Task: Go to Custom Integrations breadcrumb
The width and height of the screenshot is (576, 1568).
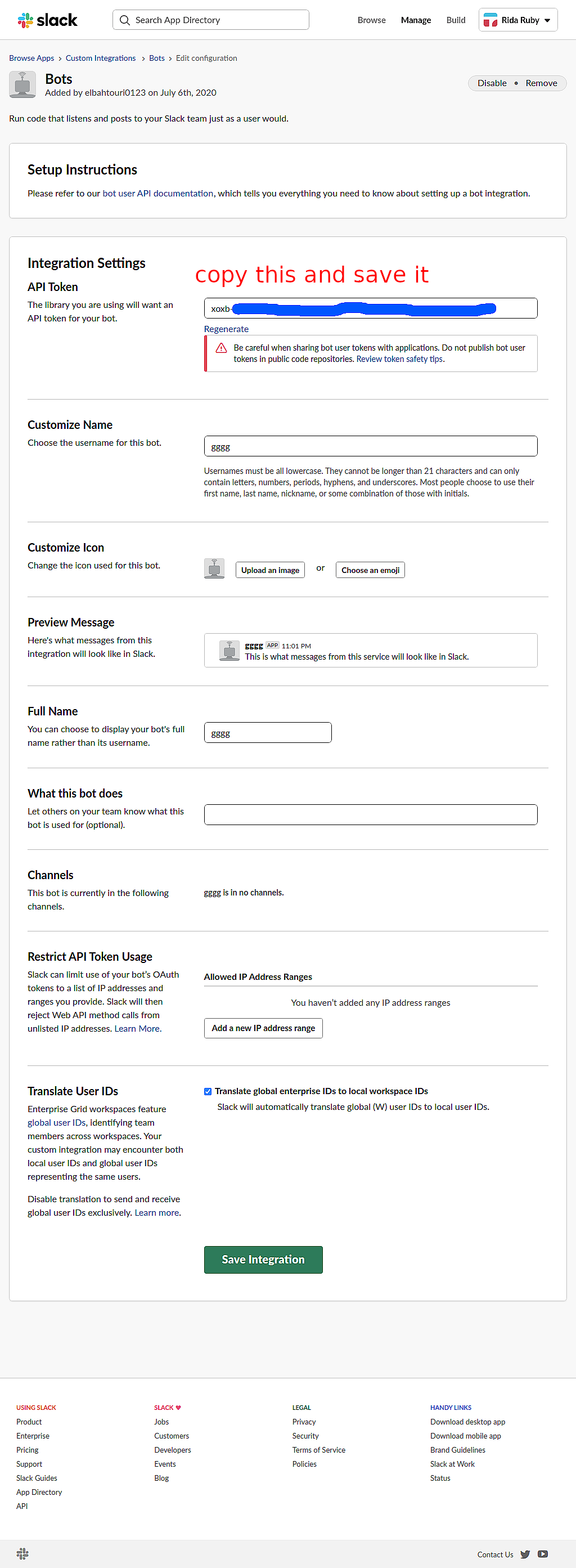Action: tap(101, 59)
